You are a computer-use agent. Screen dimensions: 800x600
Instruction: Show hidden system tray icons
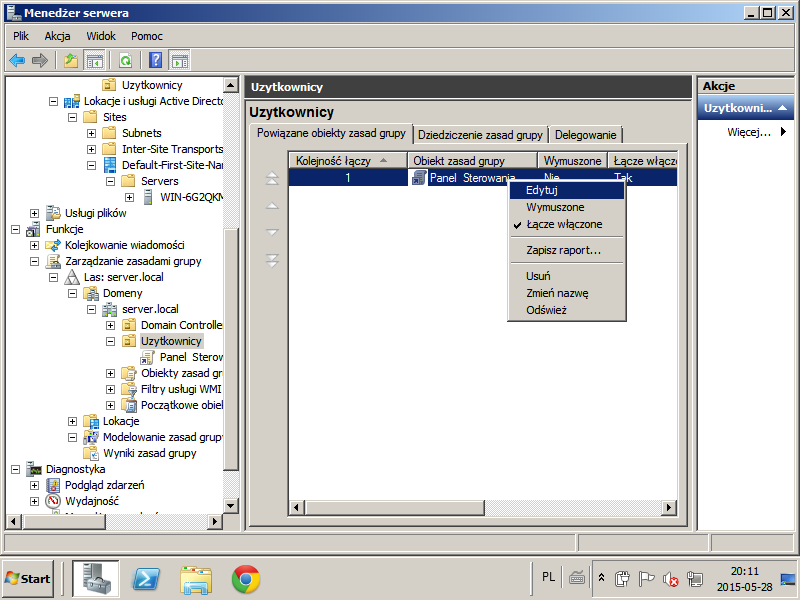[x=602, y=578]
